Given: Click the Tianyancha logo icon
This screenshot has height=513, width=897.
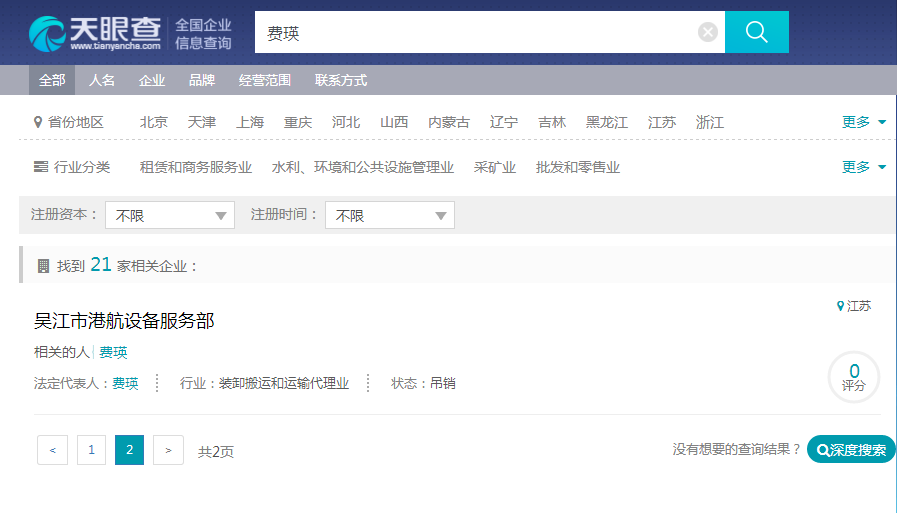Looking at the screenshot, I should 47,33.
